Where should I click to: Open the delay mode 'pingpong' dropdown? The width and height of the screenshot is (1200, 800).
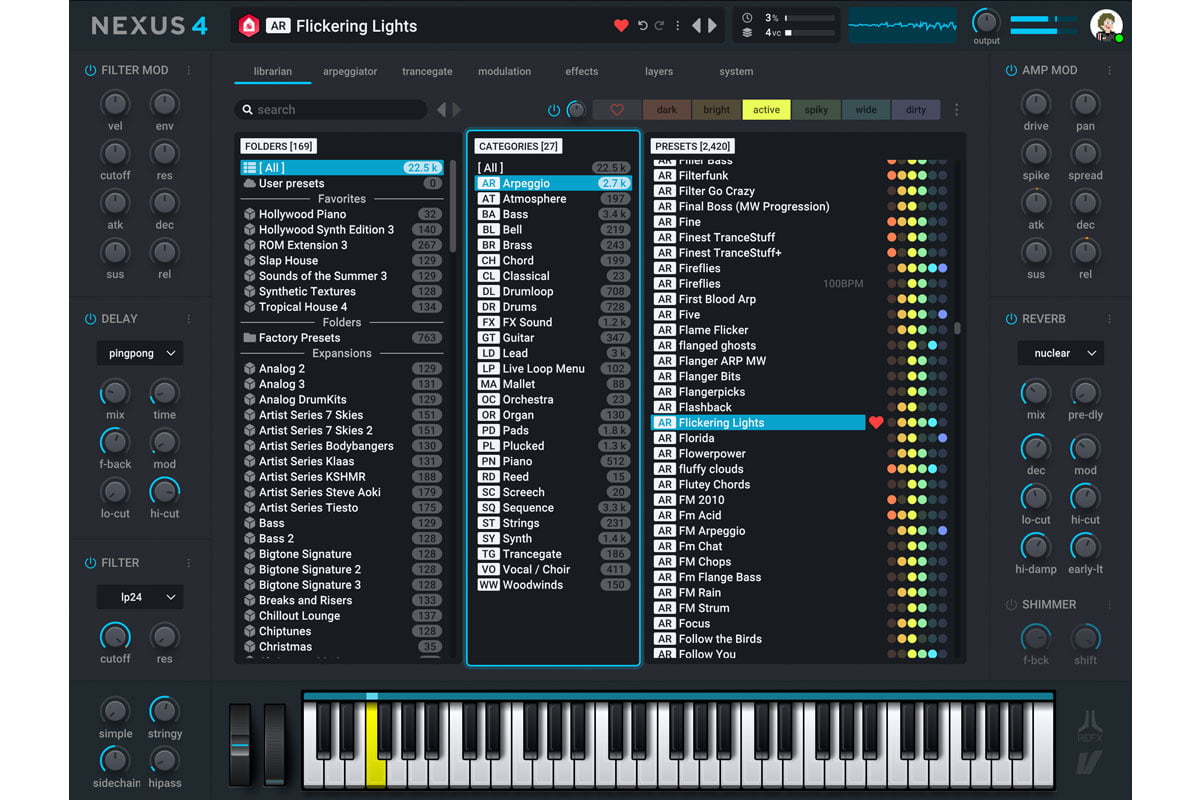140,353
